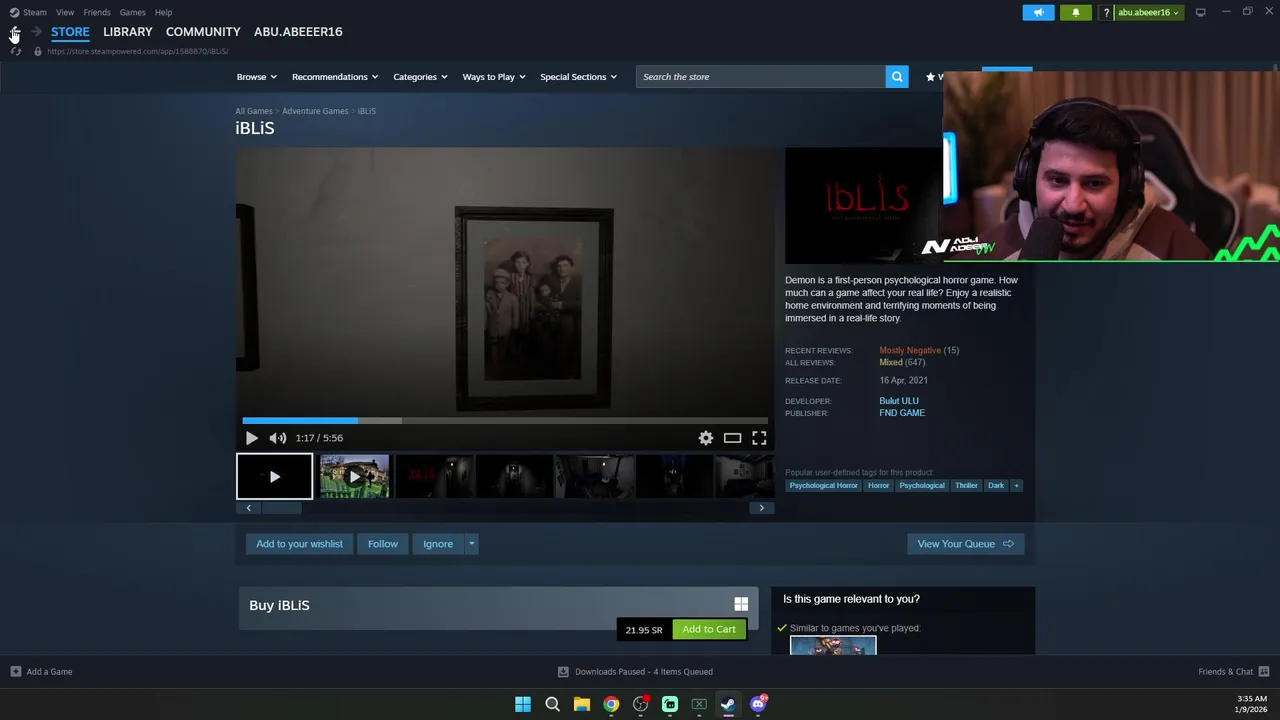Select the Psychological Horror tag
Screen dimensions: 1280x720
(x=824, y=486)
